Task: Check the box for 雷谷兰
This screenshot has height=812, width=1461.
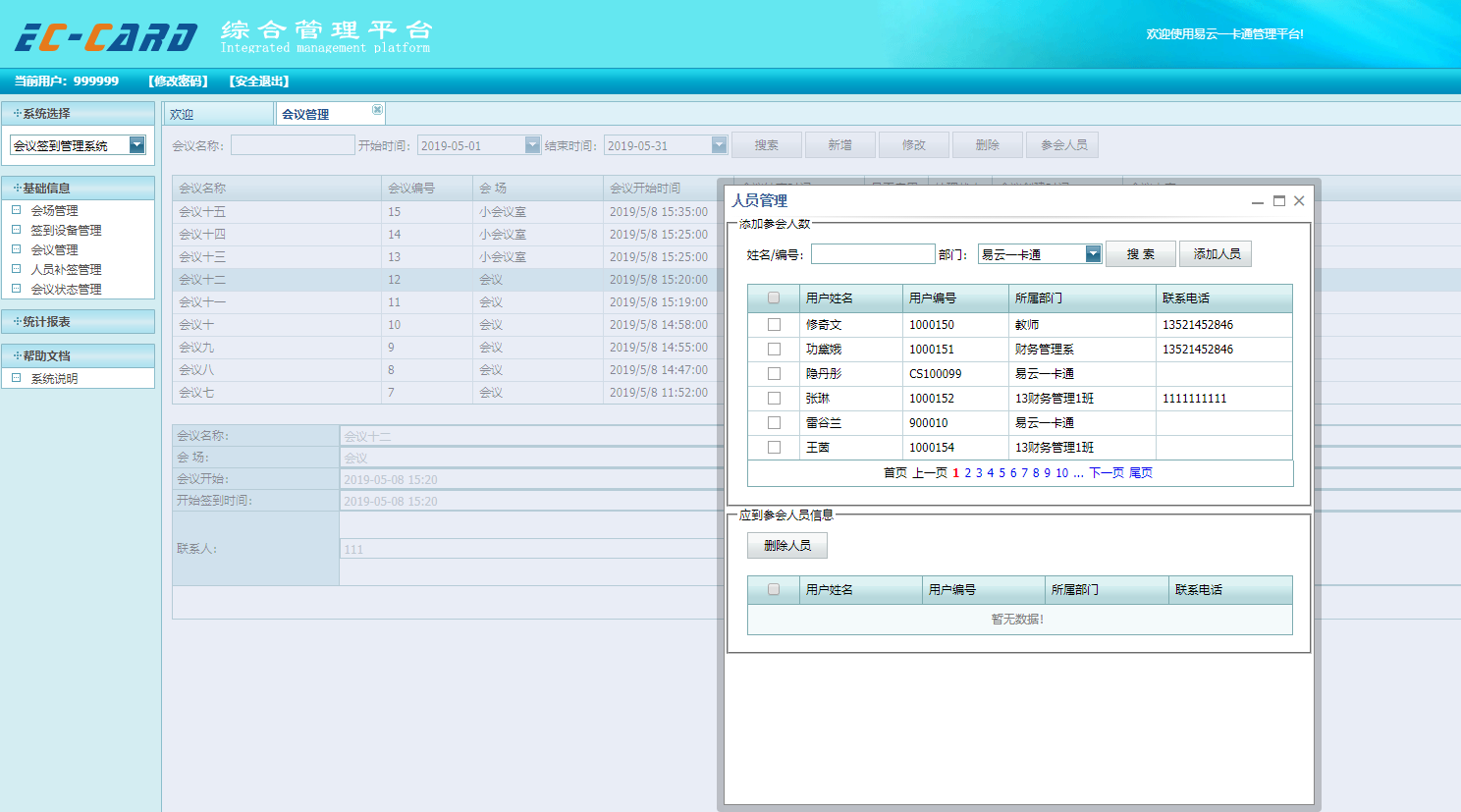Action: [x=774, y=422]
